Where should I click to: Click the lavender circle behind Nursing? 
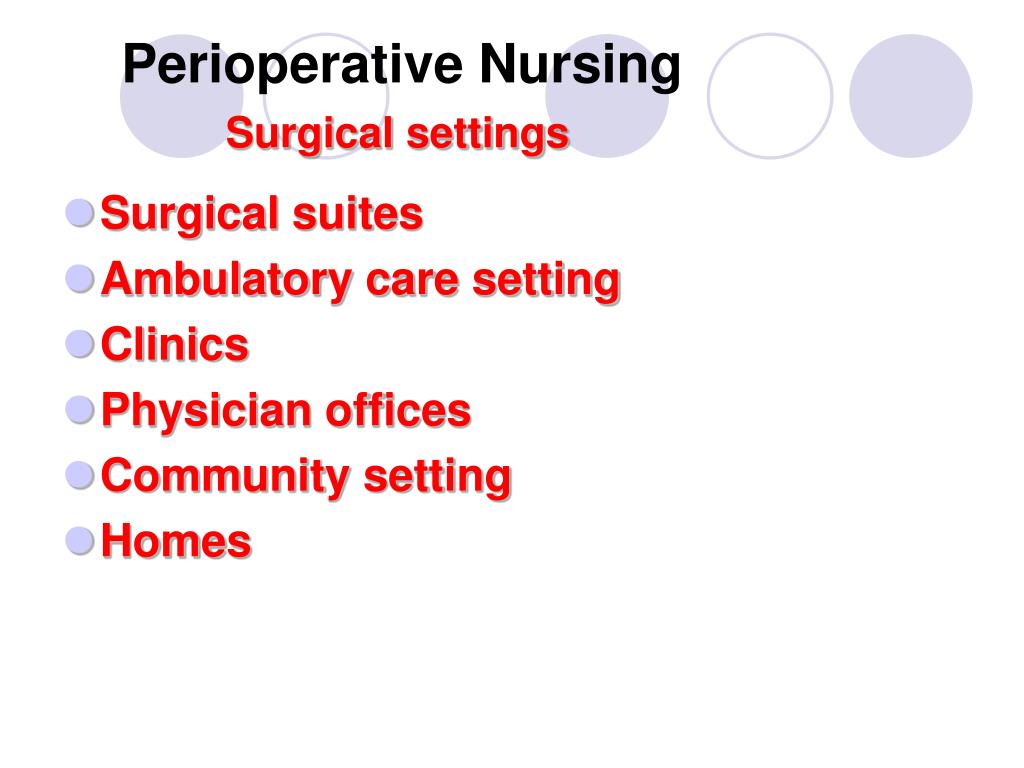tap(607, 96)
